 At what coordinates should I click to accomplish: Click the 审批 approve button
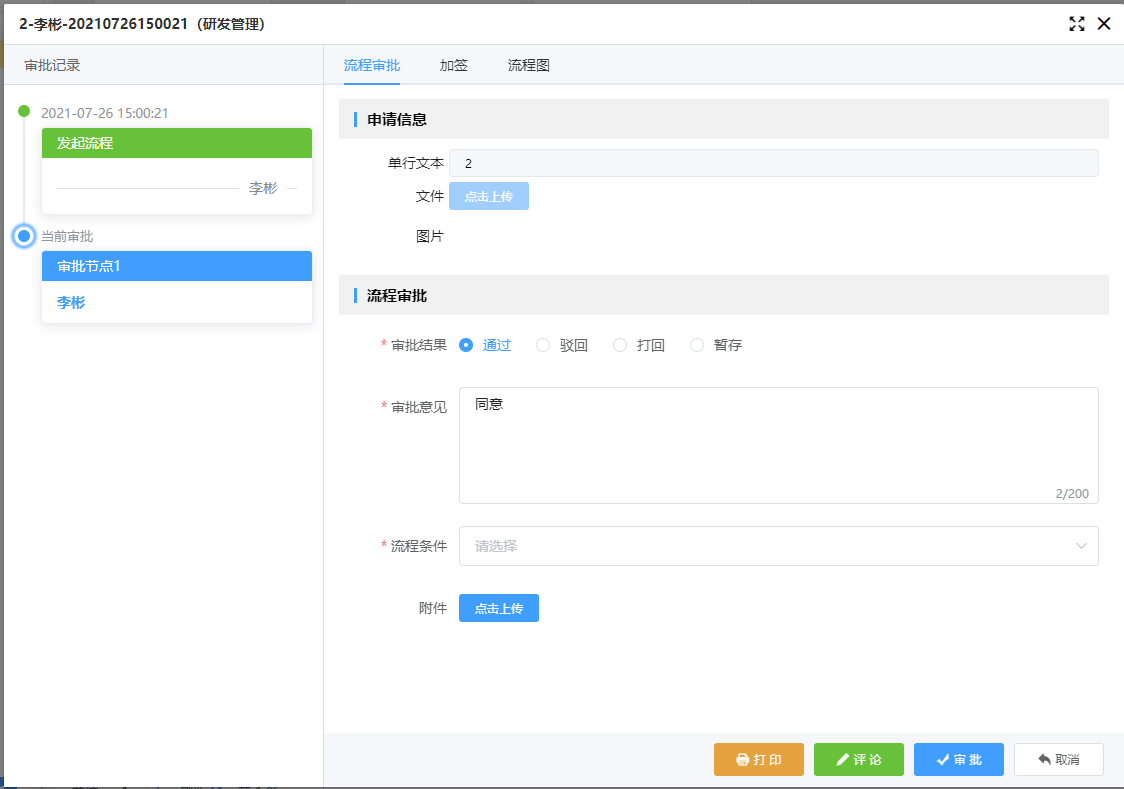coord(958,760)
